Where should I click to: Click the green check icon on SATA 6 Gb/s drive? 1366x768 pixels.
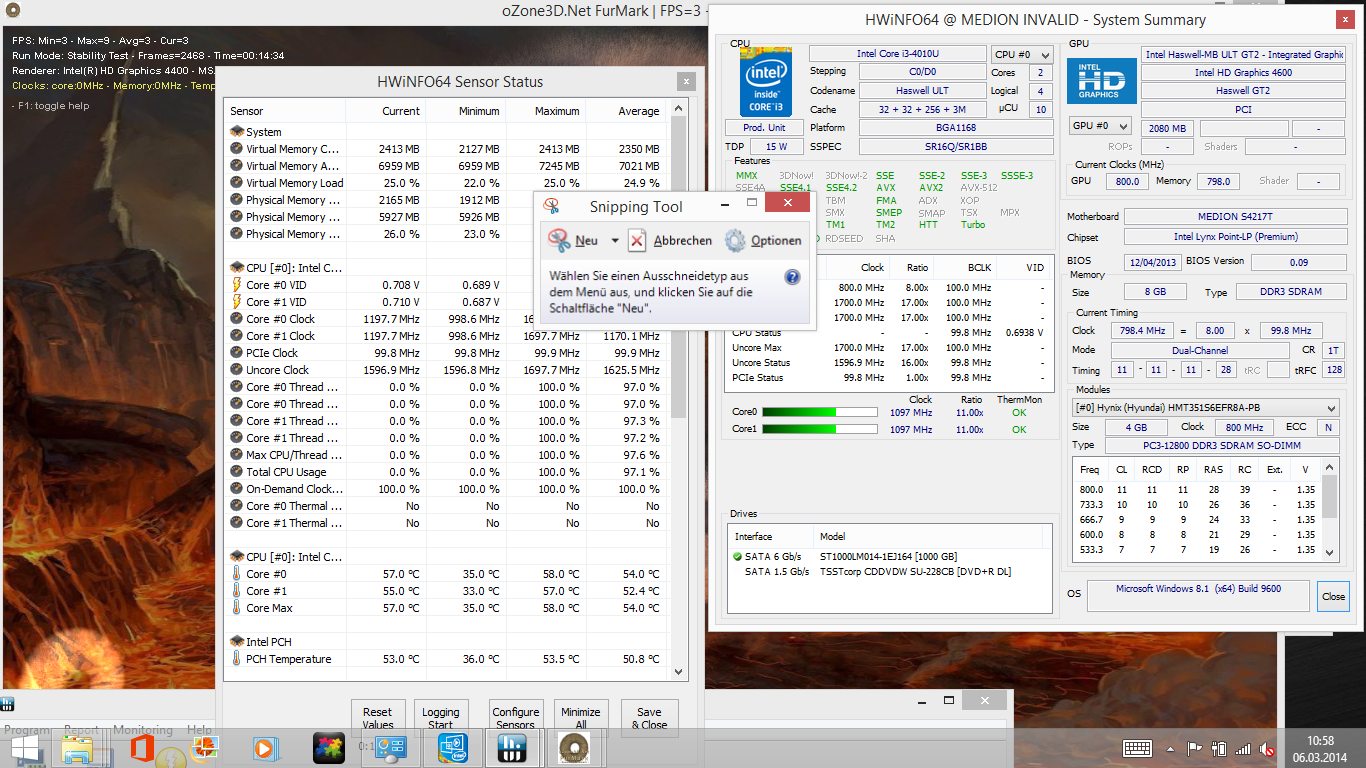(738, 556)
